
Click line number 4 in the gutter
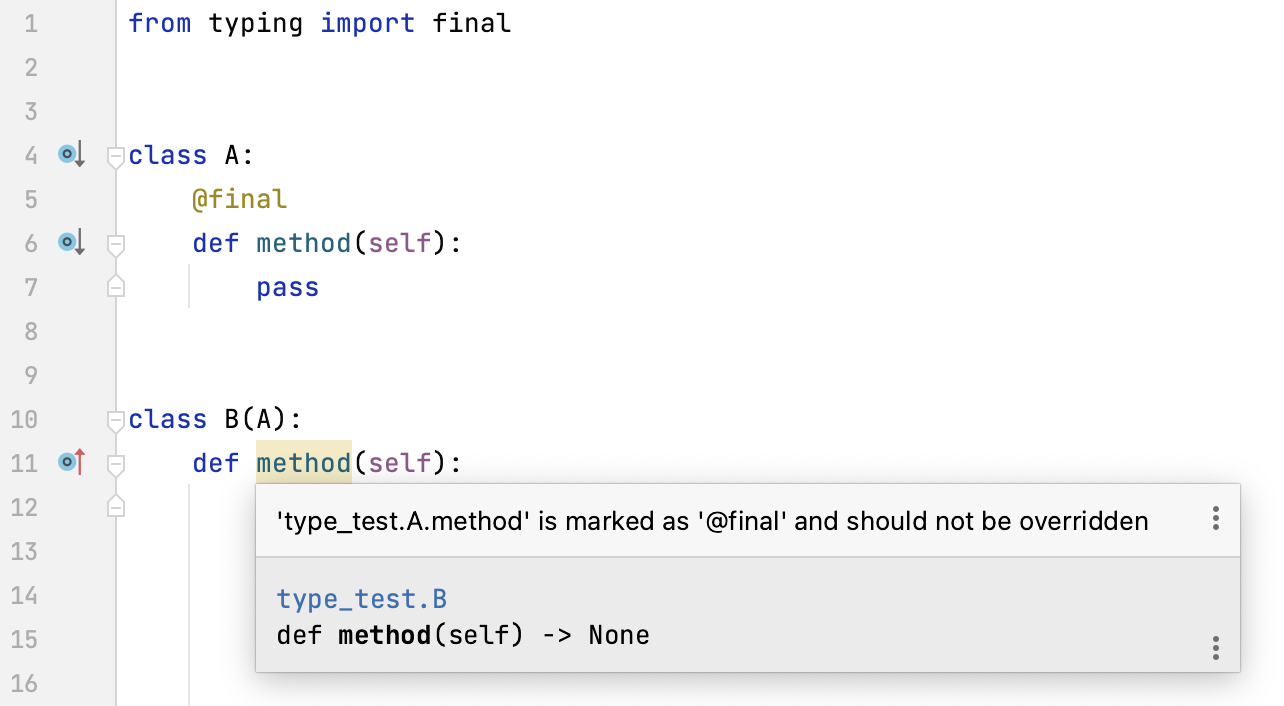(x=30, y=155)
